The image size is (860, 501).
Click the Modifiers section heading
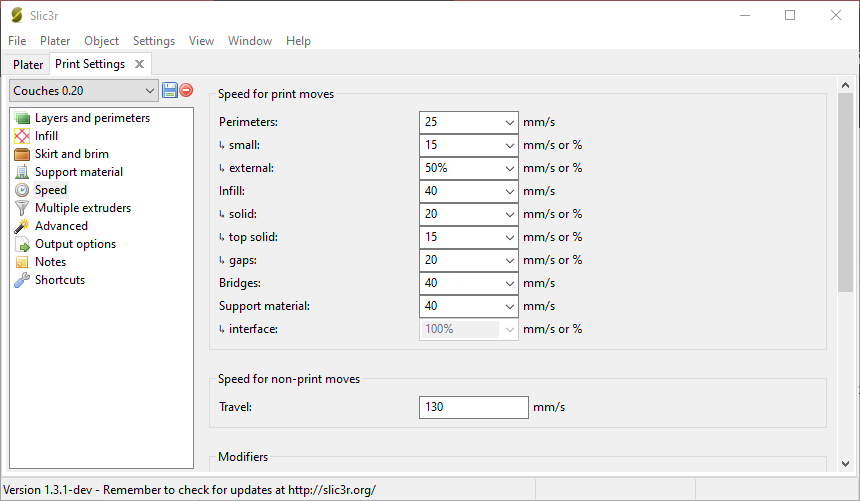click(243, 457)
